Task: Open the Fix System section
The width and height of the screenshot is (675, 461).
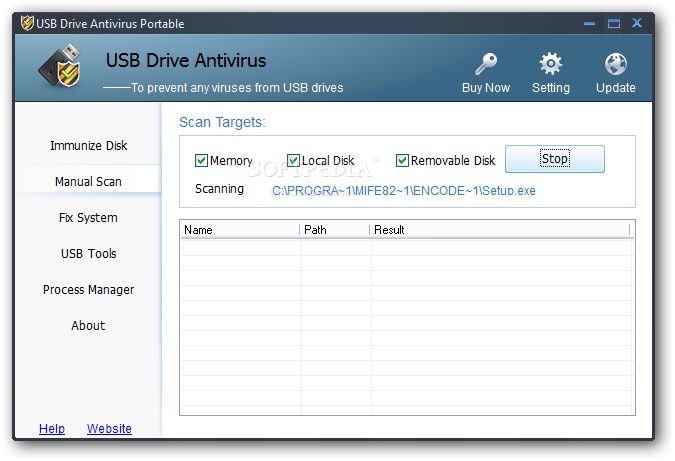Action: [x=89, y=217]
